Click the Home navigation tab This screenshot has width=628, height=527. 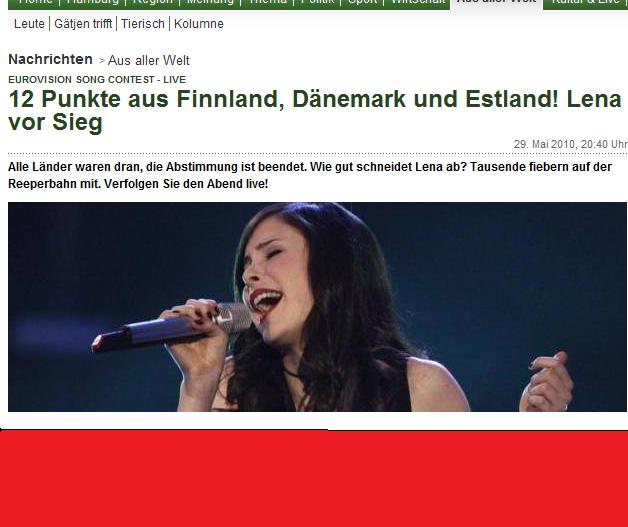point(35,2)
